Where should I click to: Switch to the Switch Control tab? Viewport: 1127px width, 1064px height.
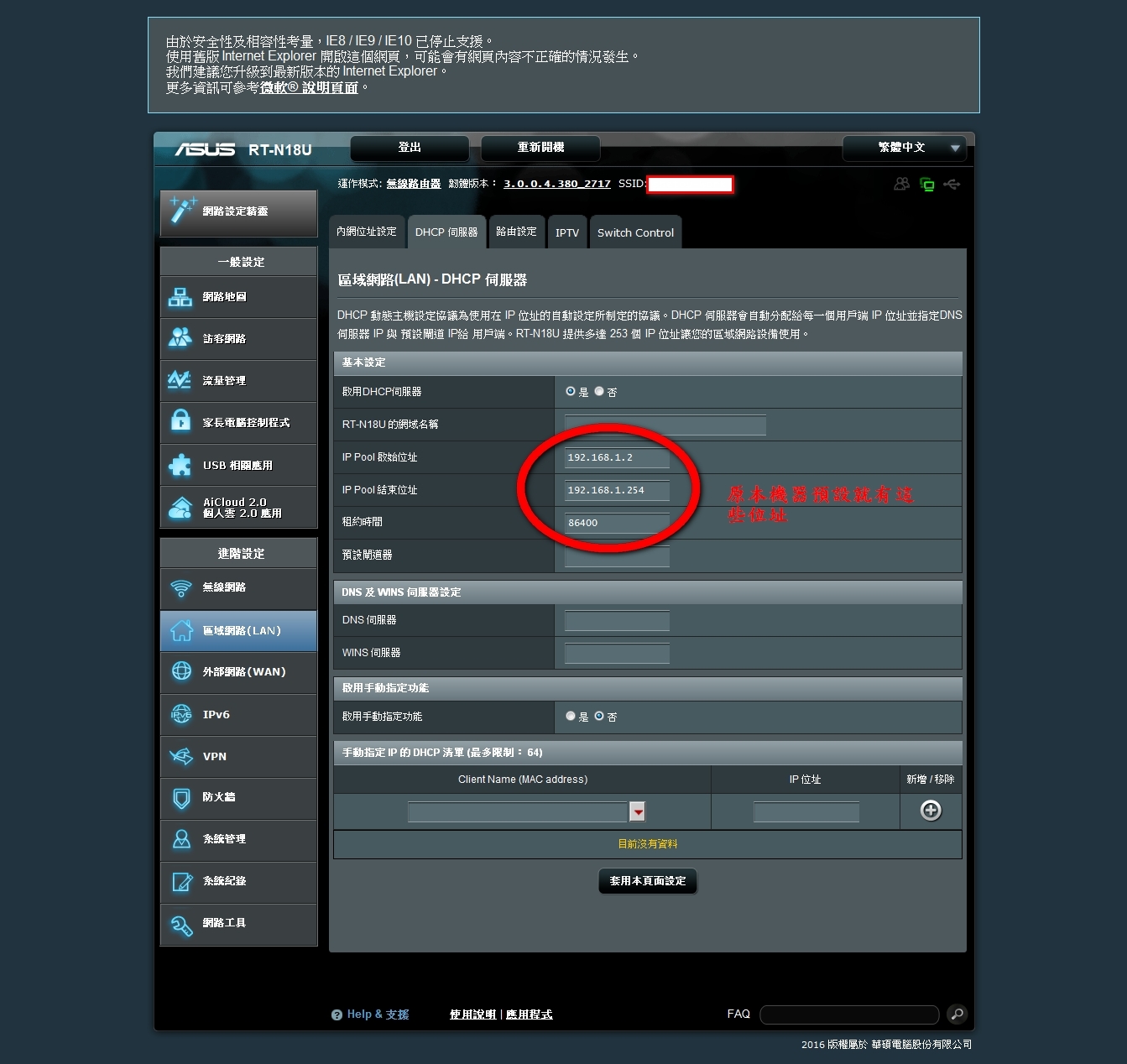click(635, 232)
